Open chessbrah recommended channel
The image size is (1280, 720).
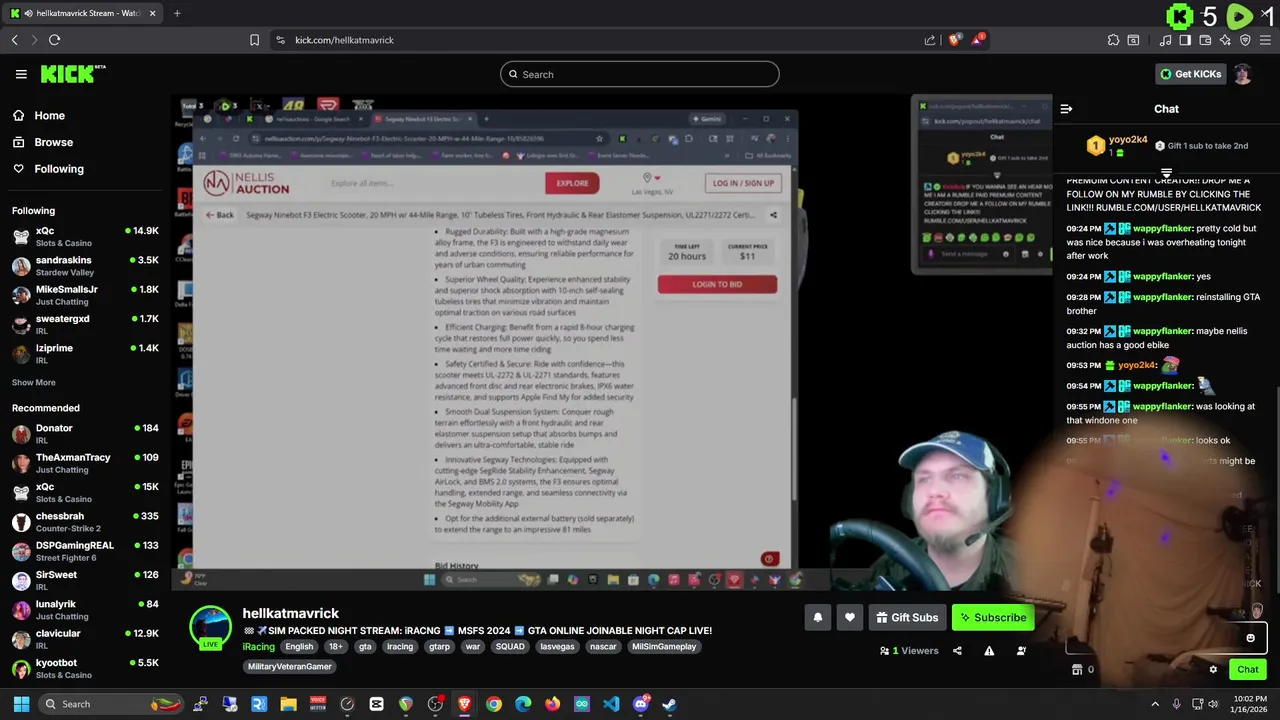(85, 522)
